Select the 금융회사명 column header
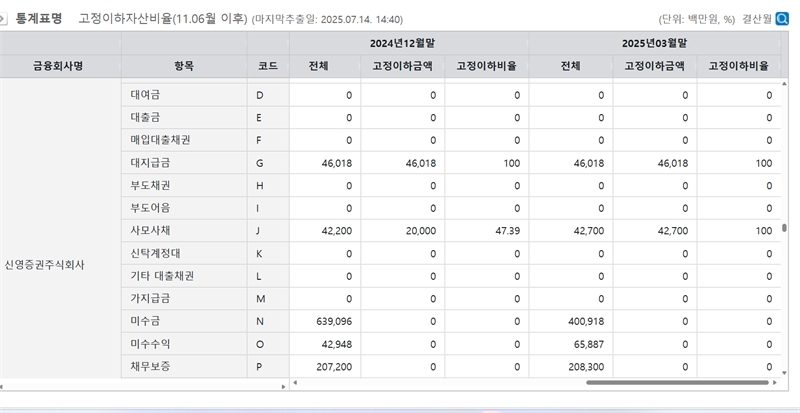800x413 pixels. (x=60, y=66)
